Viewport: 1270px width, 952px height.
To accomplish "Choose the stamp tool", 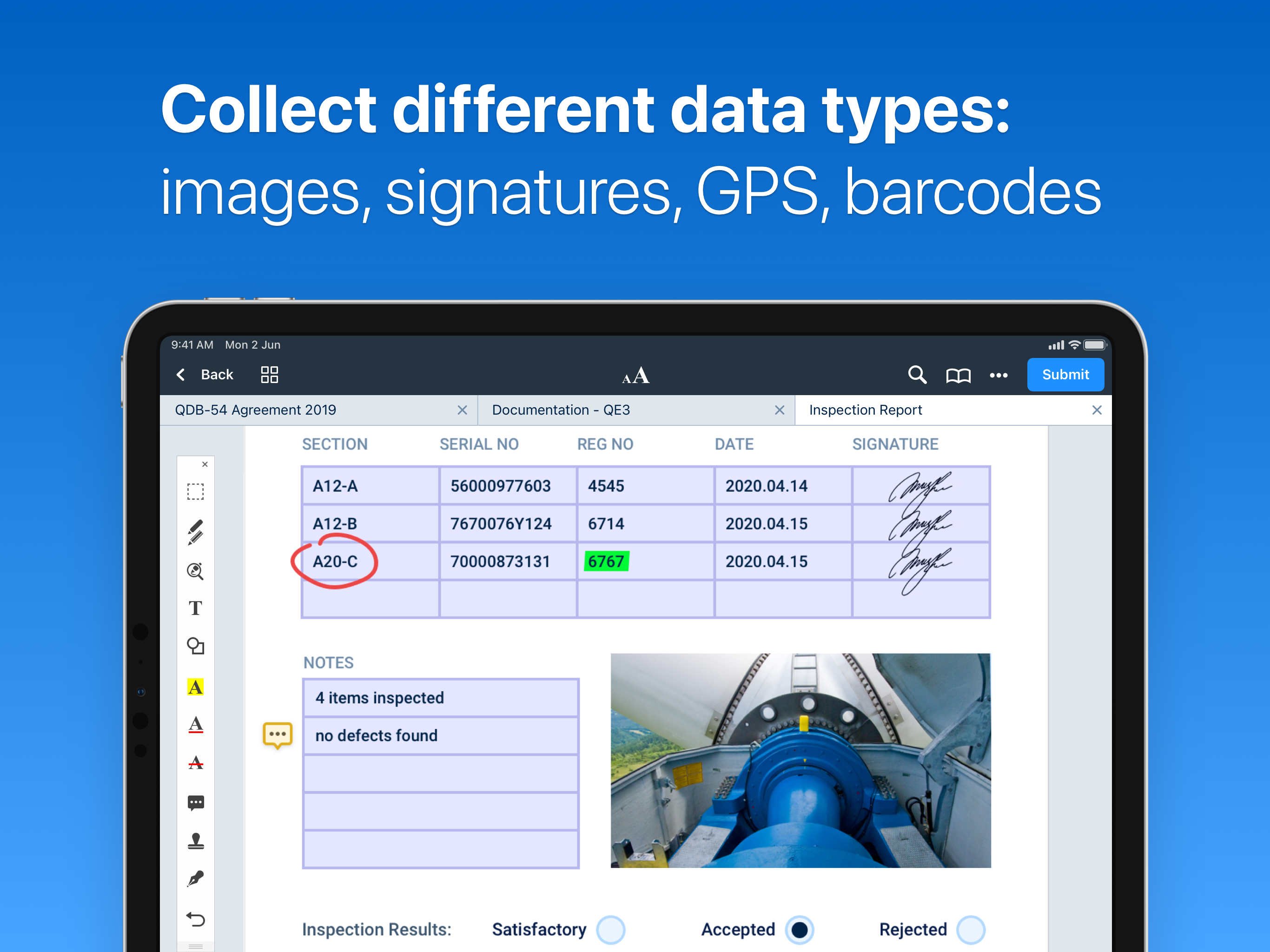I will pyautogui.click(x=195, y=840).
